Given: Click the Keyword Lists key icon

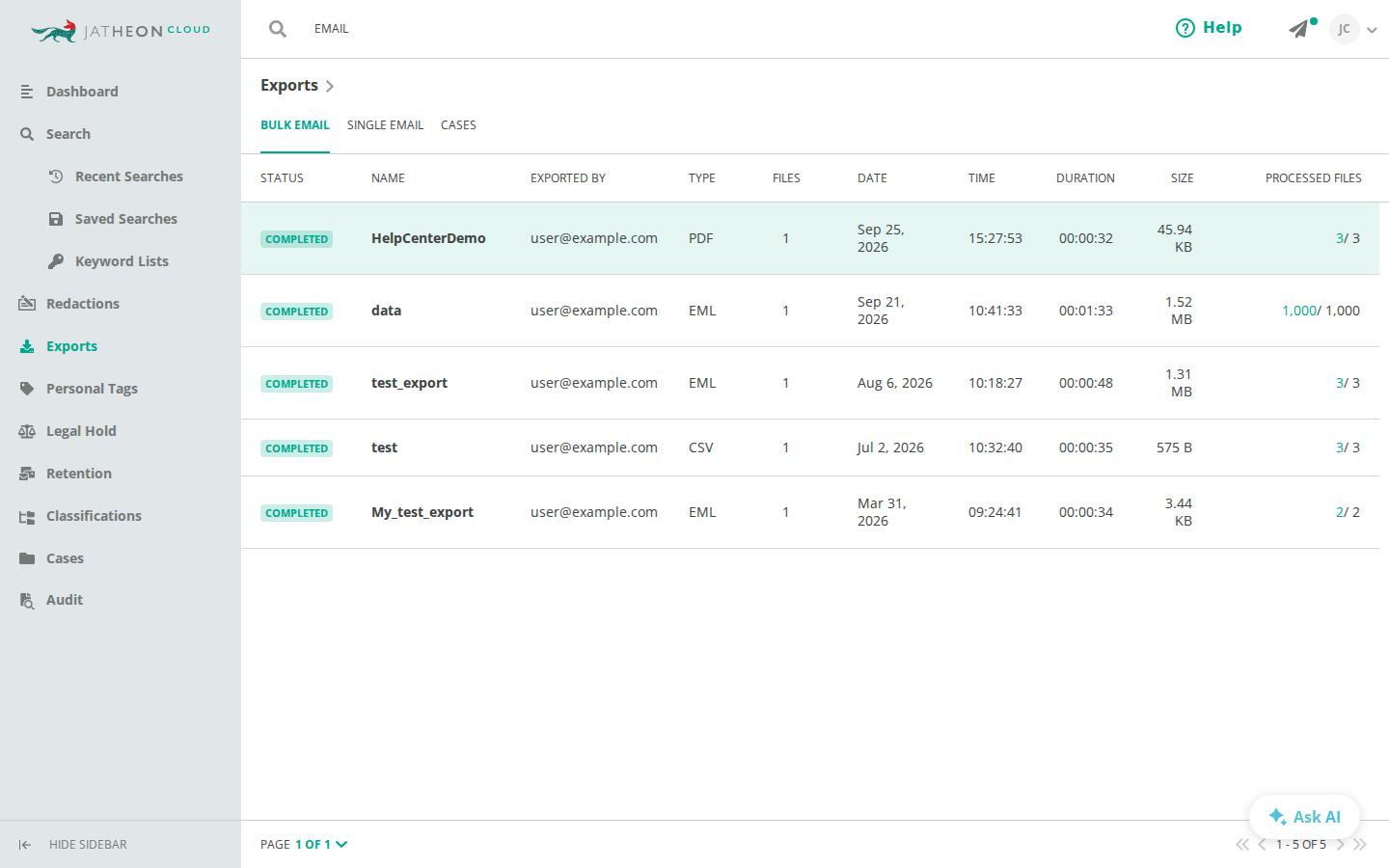Looking at the screenshot, I should pos(56,261).
